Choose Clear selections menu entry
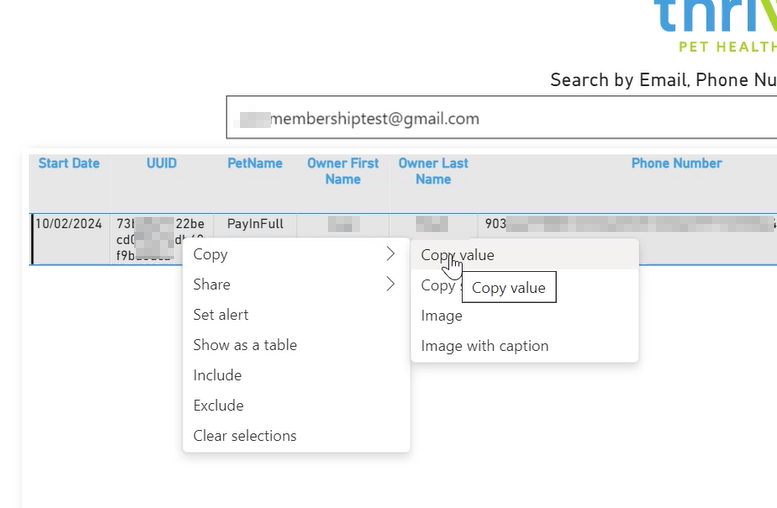 coord(245,436)
